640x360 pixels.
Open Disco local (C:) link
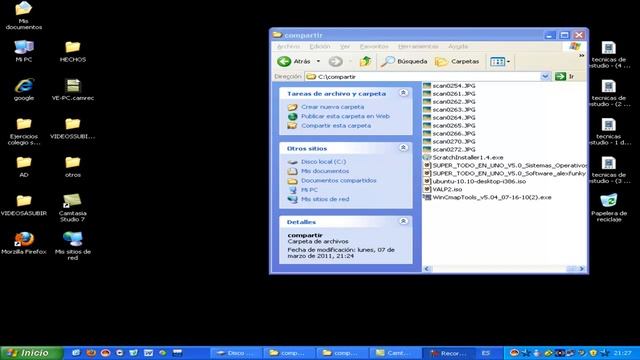coord(323,162)
